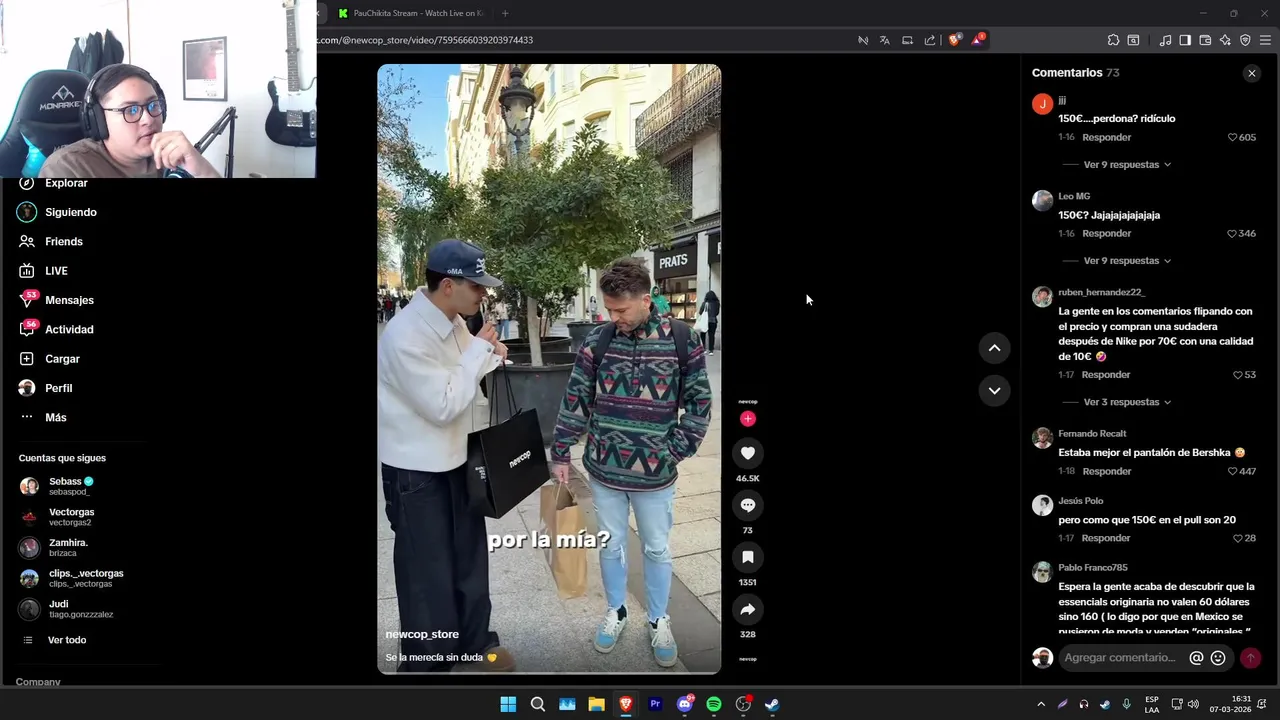Image resolution: width=1280 pixels, height=720 pixels.
Task: Like Leo MG's comment with 346 likes
Action: tap(1232, 234)
